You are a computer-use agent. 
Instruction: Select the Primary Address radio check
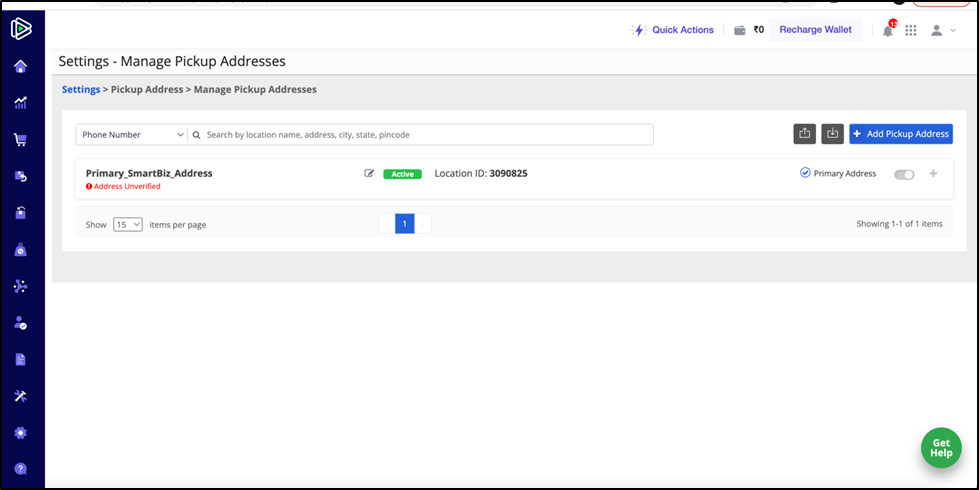coord(805,173)
